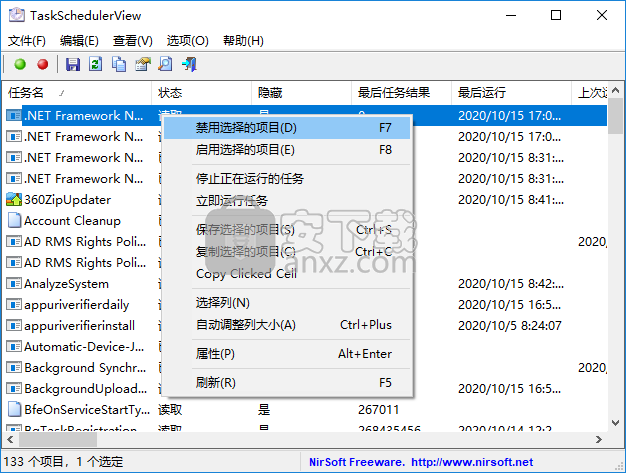This screenshot has height=473, width=626.
Task: Choose 刷新(R) in context menu
Action: click(x=287, y=382)
